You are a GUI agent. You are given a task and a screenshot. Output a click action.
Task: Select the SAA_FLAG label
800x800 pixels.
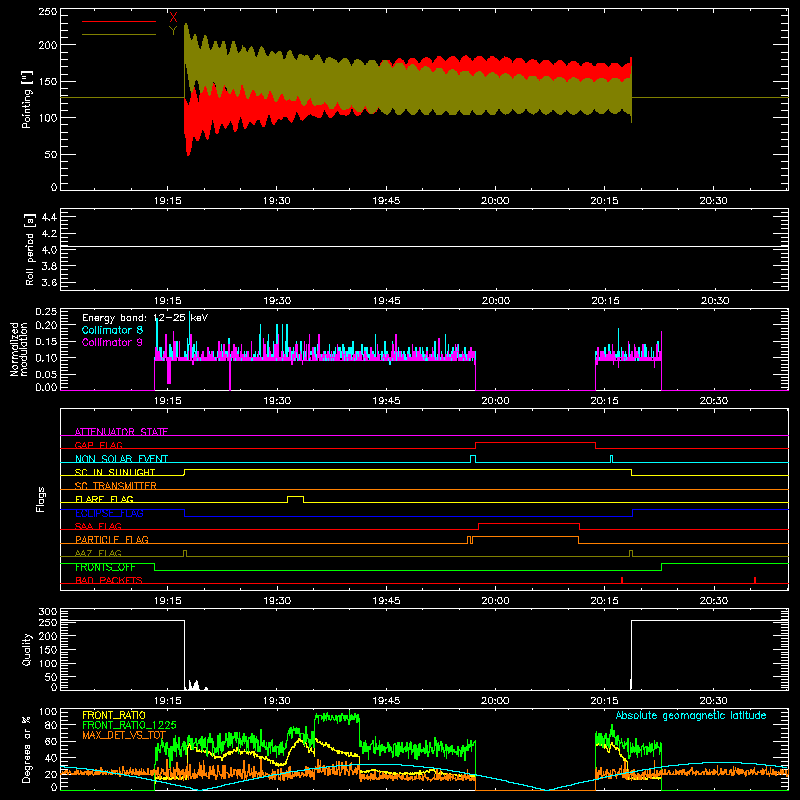[x=98, y=526]
